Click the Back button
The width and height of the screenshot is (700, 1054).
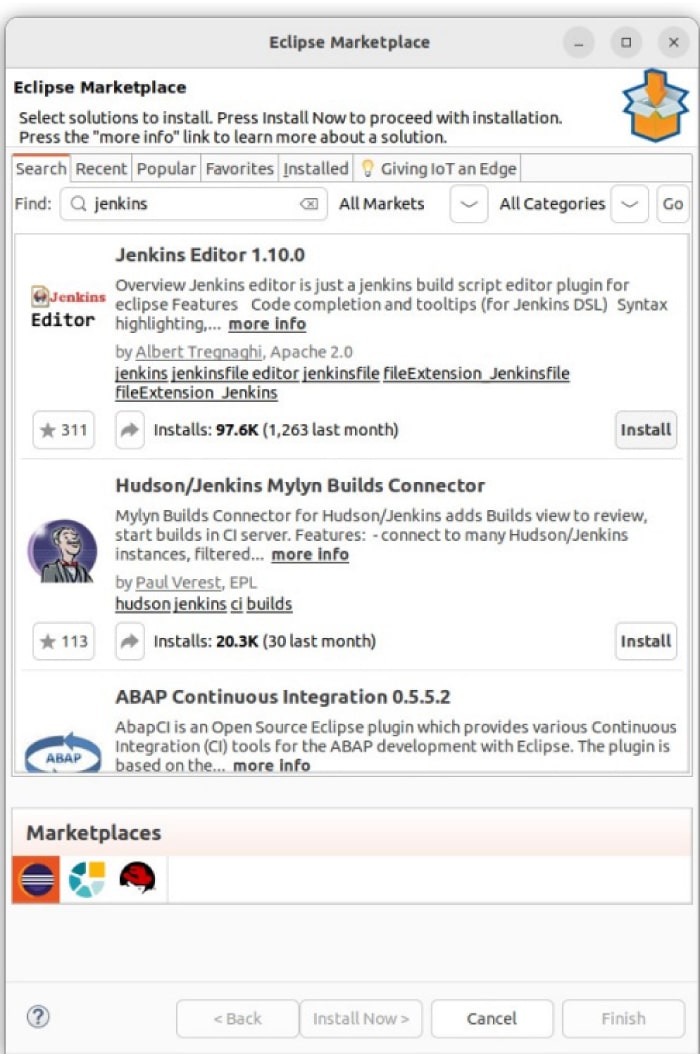tap(237, 1018)
